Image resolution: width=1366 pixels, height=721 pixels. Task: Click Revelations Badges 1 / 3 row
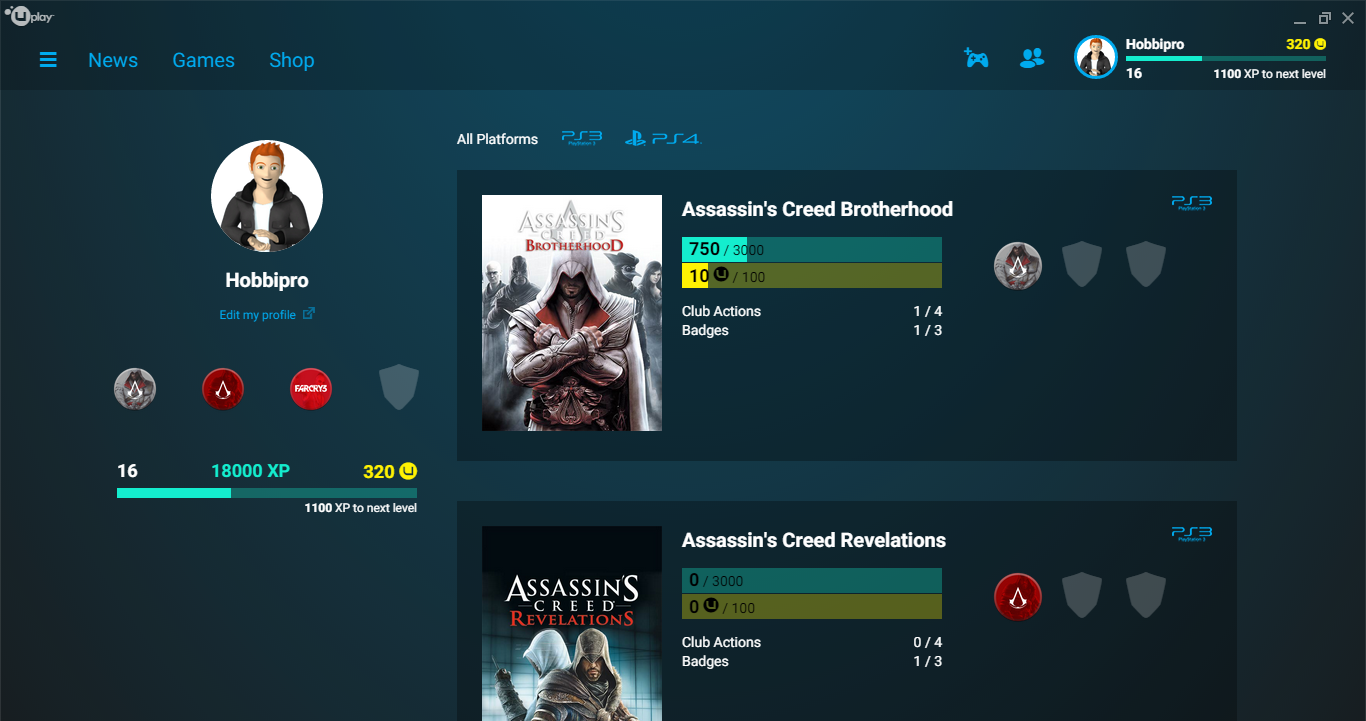point(812,661)
